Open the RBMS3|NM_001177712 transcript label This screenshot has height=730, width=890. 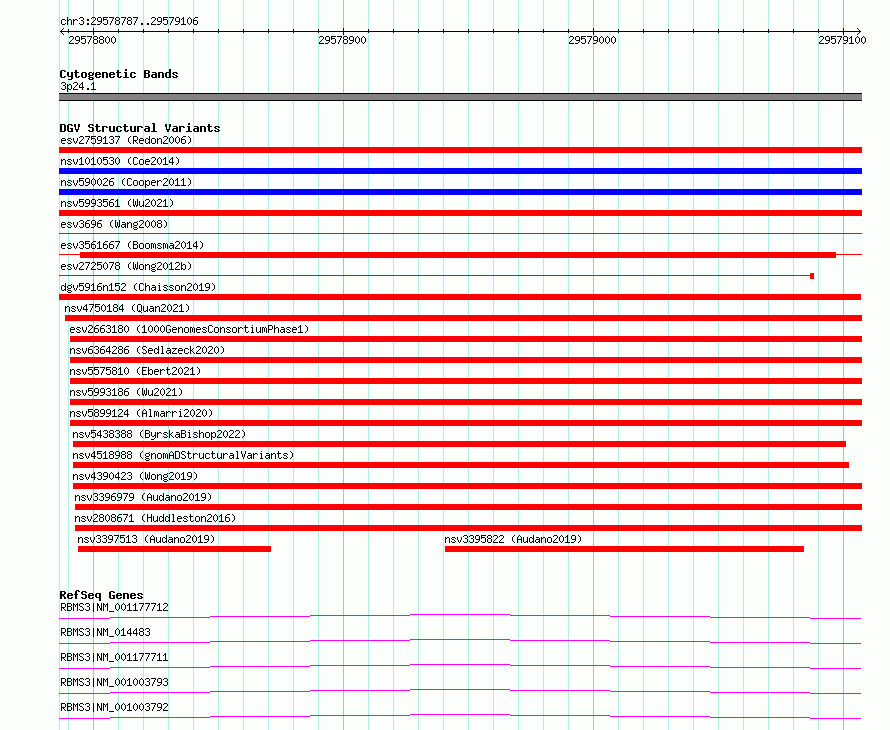coord(114,607)
